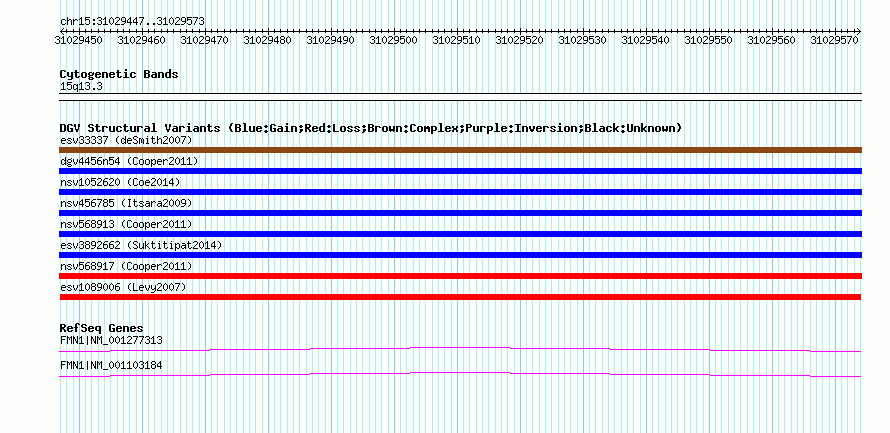This screenshot has height=433, width=890.
Task: Click ruler position 31029460
Action: 141,40
